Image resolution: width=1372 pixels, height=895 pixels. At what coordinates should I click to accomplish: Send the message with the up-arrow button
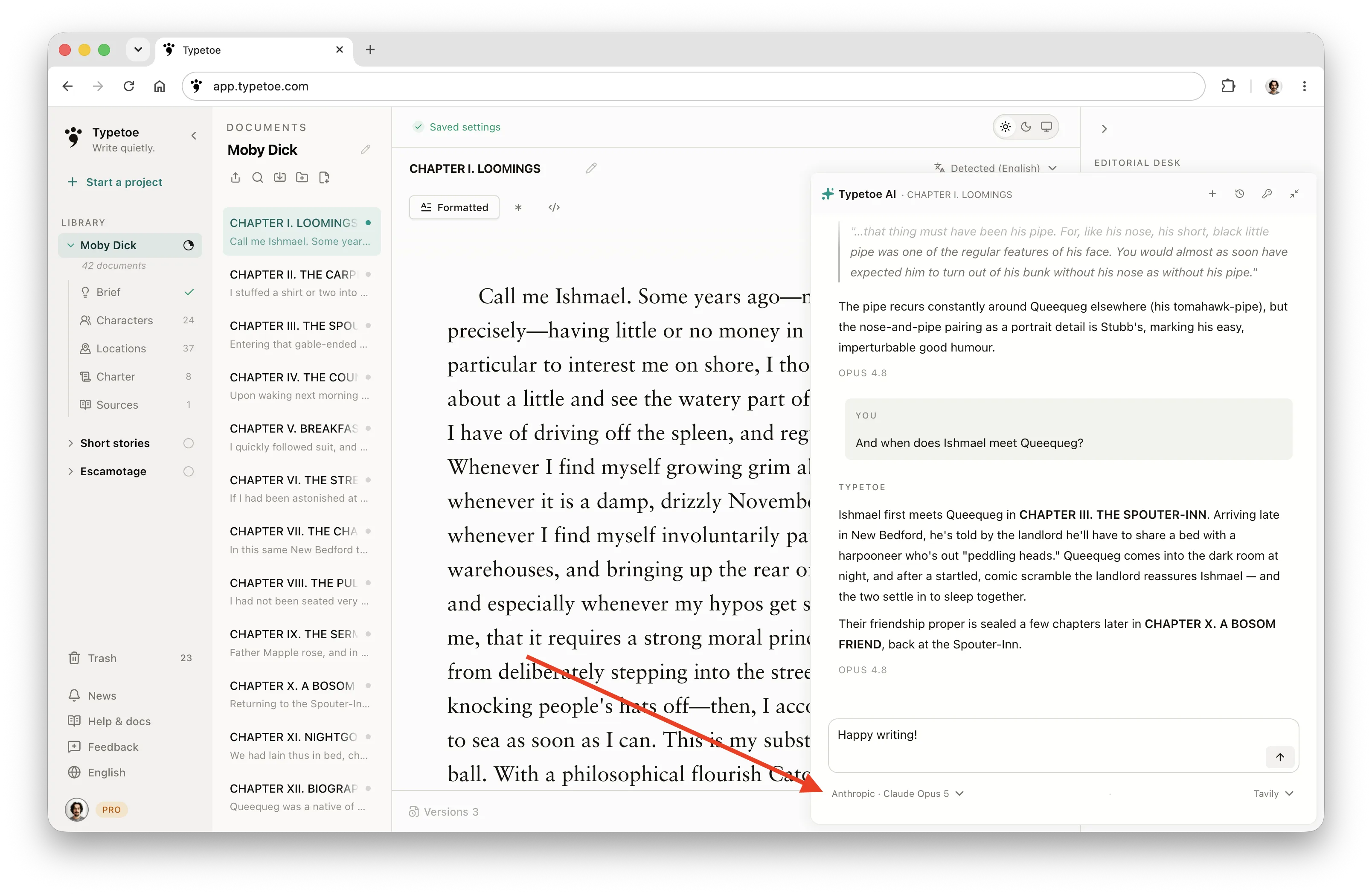[1280, 757]
